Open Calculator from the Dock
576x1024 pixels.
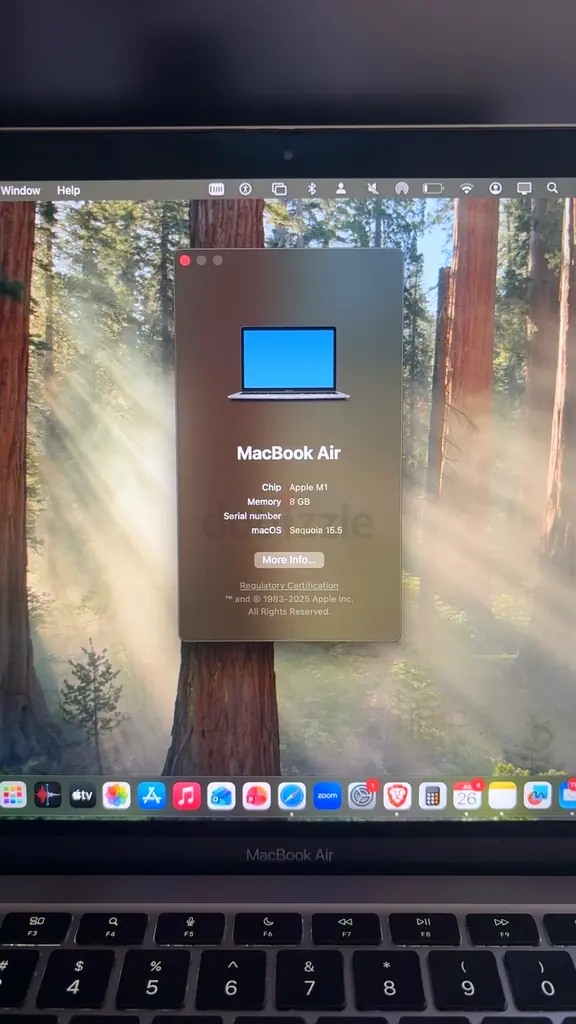click(x=432, y=796)
